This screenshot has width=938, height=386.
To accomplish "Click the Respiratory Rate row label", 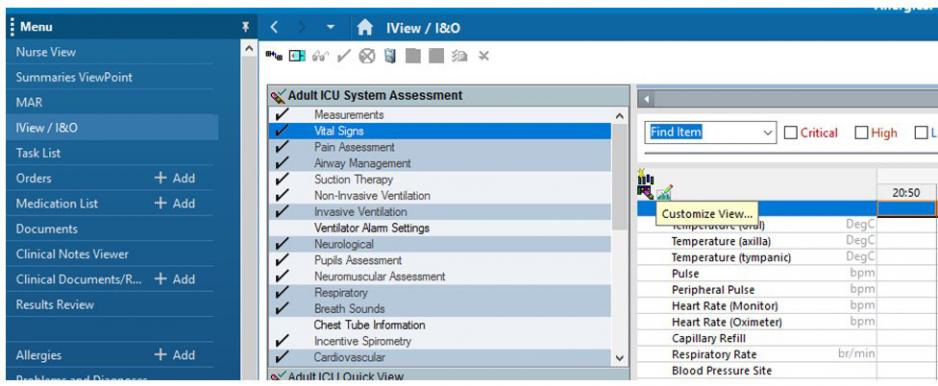I will 714,354.
